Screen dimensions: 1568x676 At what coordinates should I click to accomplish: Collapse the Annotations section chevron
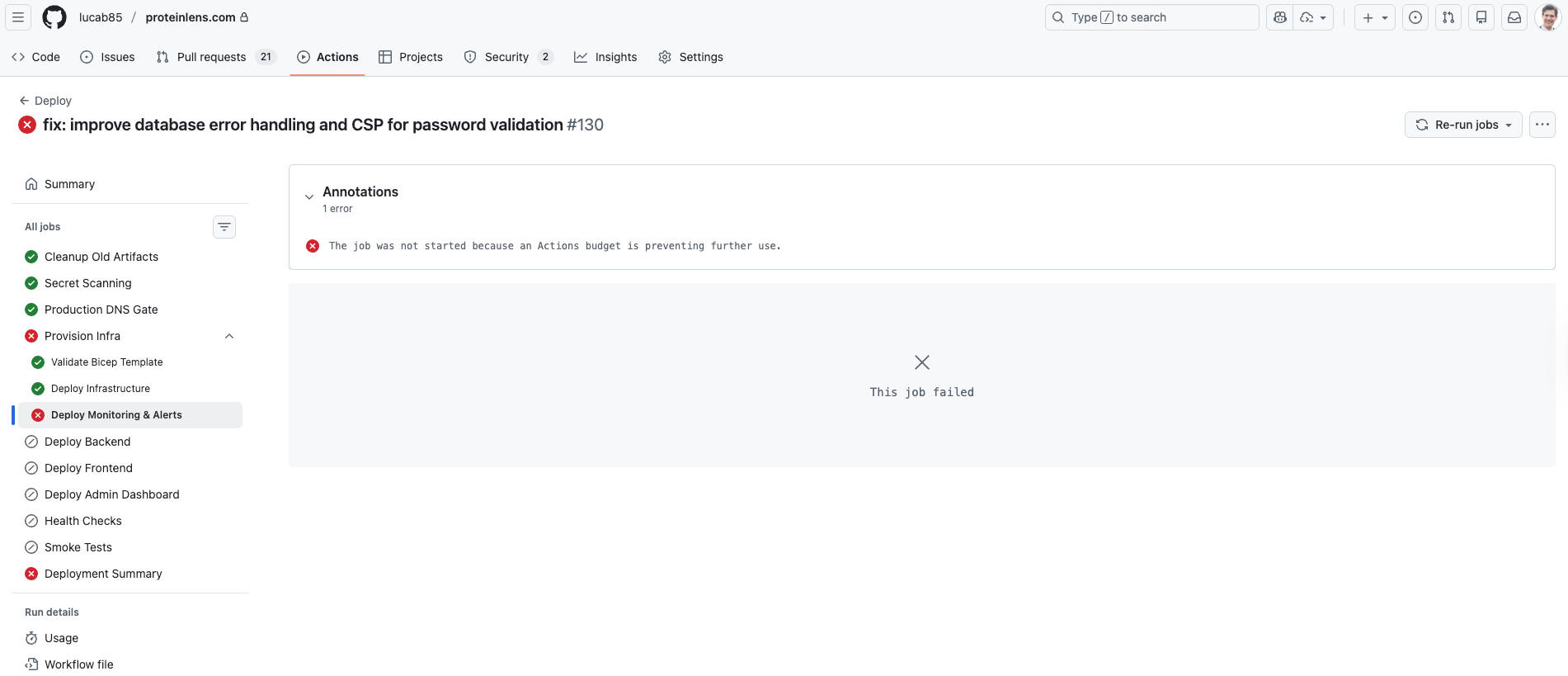tap(309, 196)
